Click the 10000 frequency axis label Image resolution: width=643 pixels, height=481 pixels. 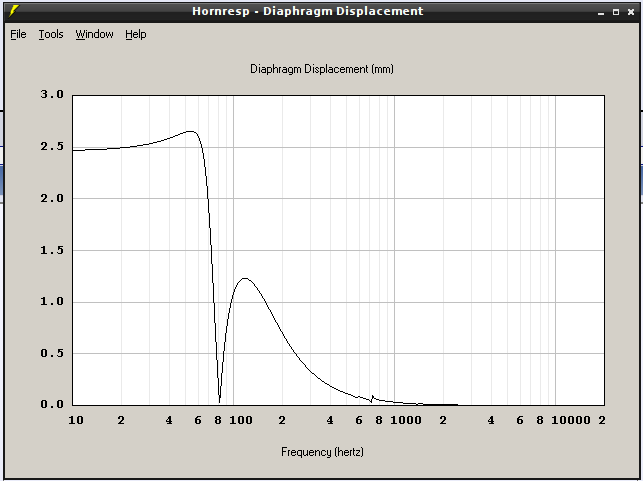(x=571, y=420)
